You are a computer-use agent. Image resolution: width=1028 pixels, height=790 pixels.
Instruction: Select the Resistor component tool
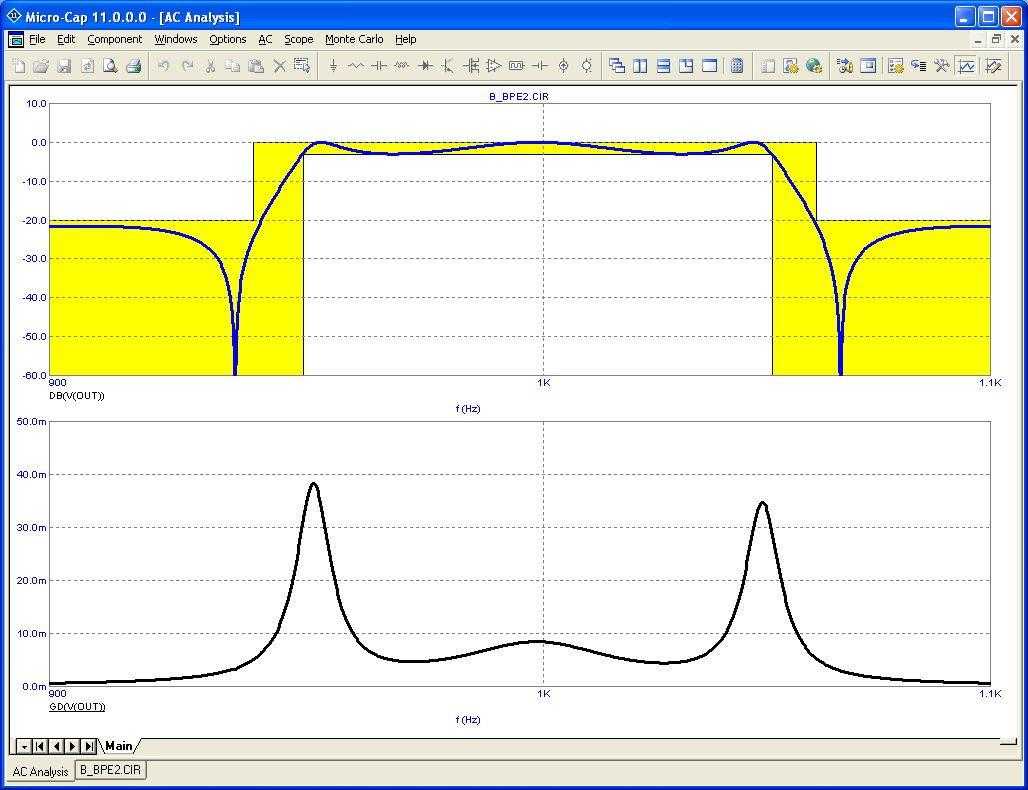[354, 65]
